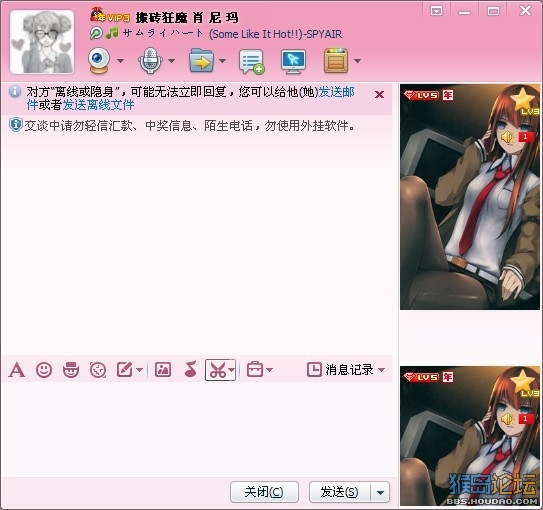
Task: Open the SPYAIR song status text
Action: click(232, 34)
